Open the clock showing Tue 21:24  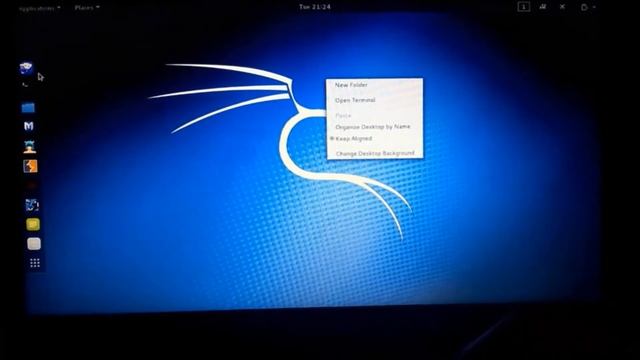pyautogui.click(x=315, y=7)
